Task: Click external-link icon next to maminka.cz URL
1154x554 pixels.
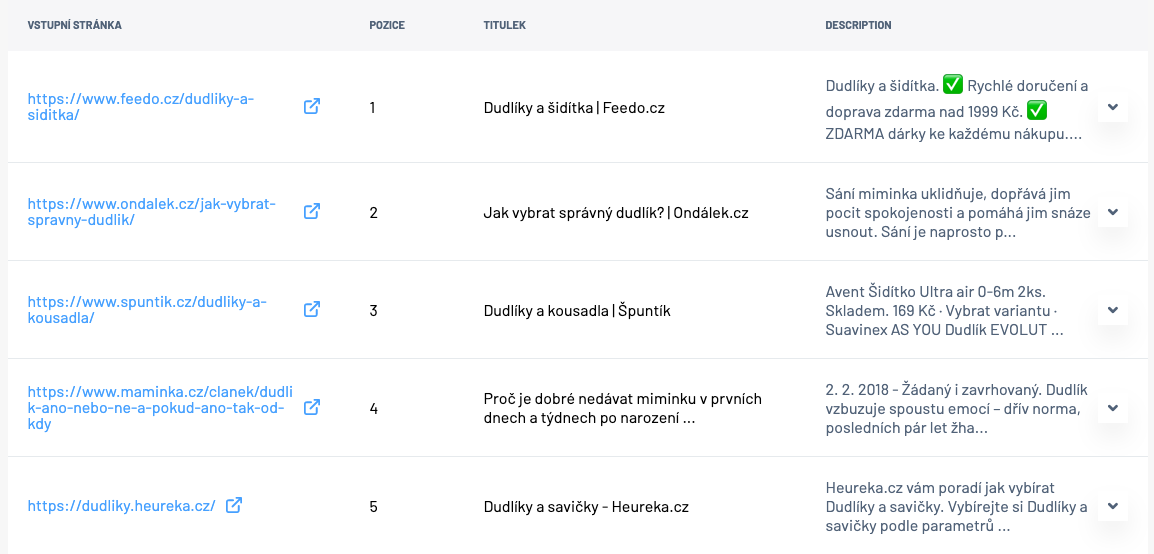Action: 312,408
